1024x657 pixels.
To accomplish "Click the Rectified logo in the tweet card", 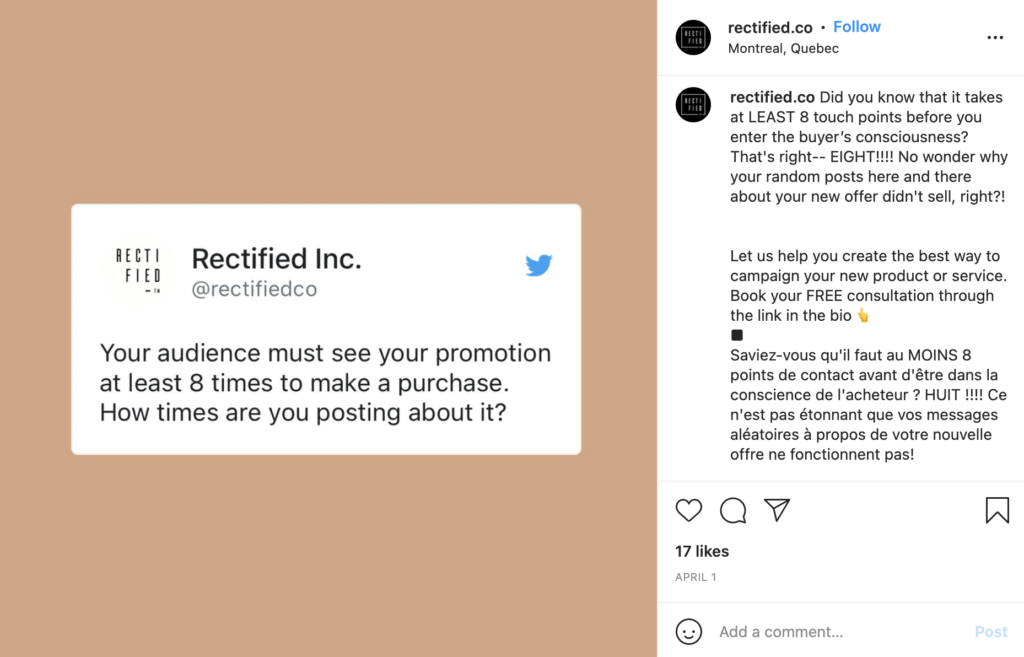I will (137, 270).
